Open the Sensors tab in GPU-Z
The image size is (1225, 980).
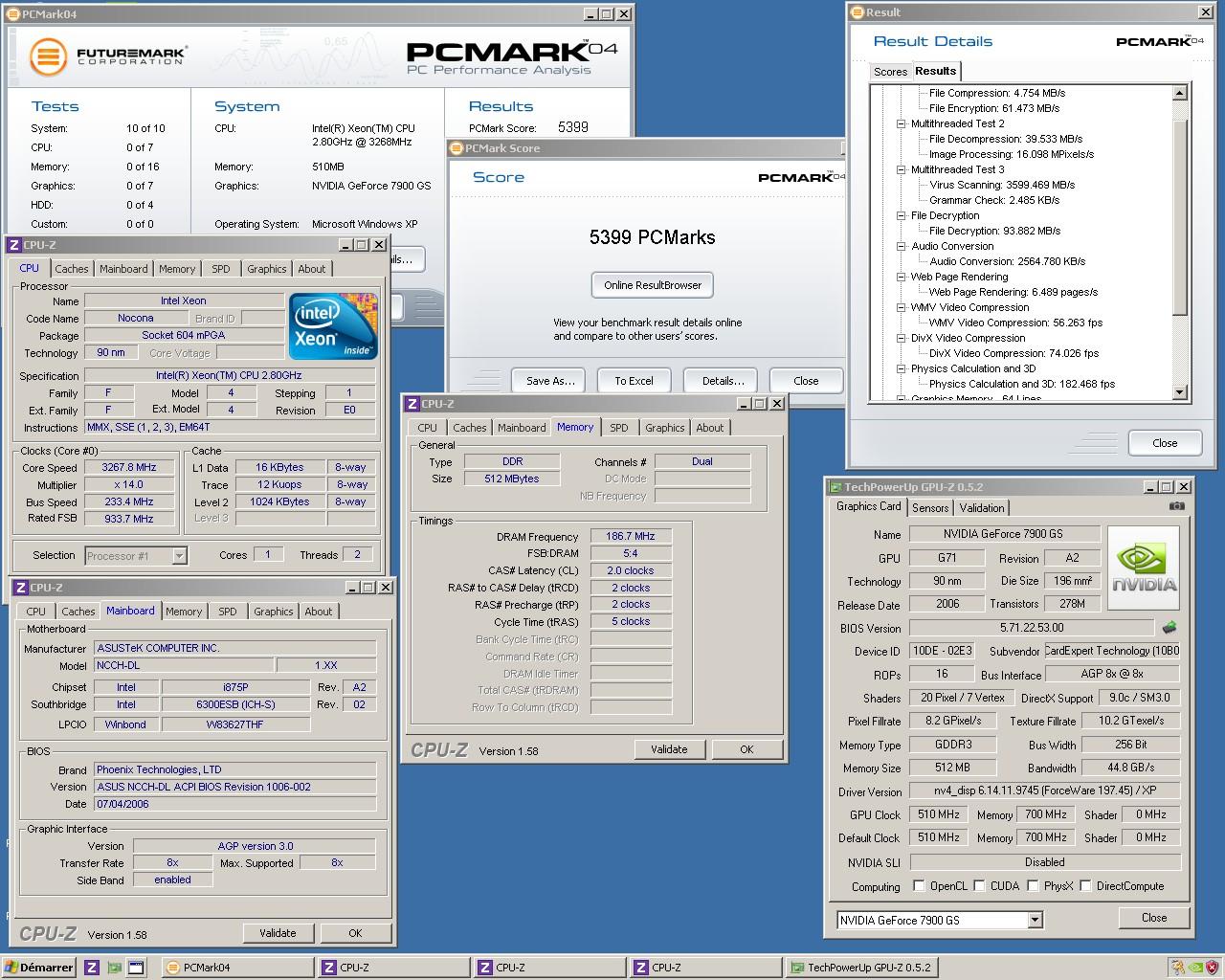coord(930,508)
